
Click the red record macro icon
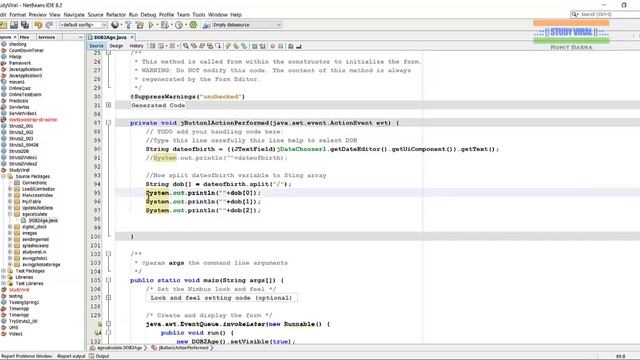(x=273, y=46)
